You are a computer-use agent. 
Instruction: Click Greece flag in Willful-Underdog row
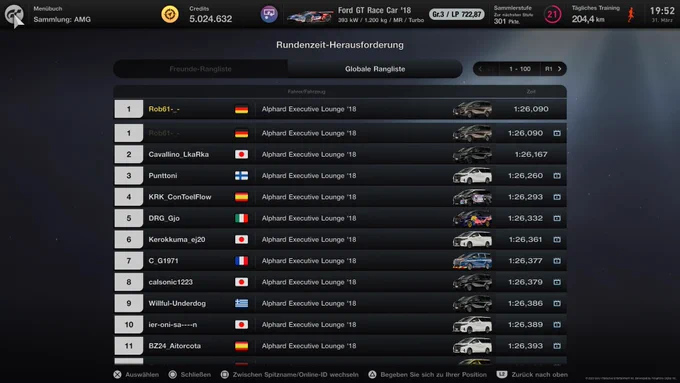tap(242, 303)
